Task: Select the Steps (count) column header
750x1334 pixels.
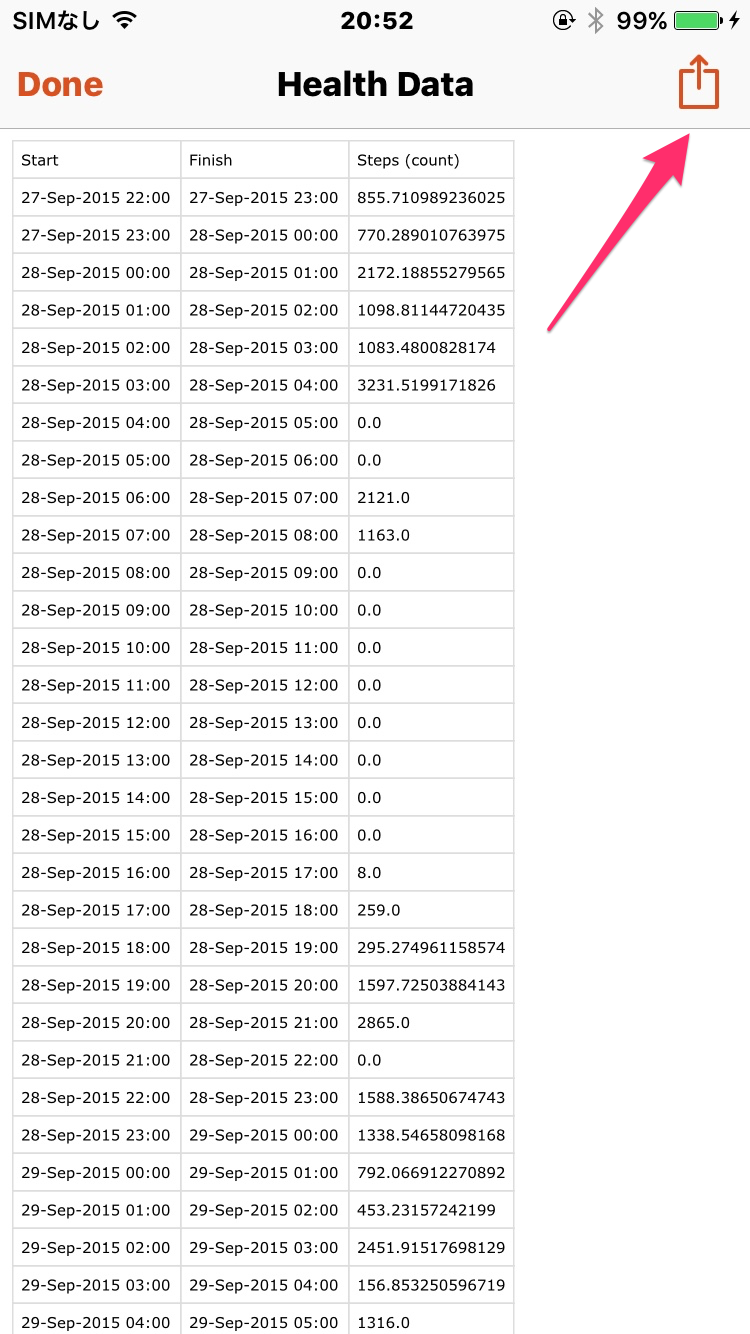Action: point(431,160)
